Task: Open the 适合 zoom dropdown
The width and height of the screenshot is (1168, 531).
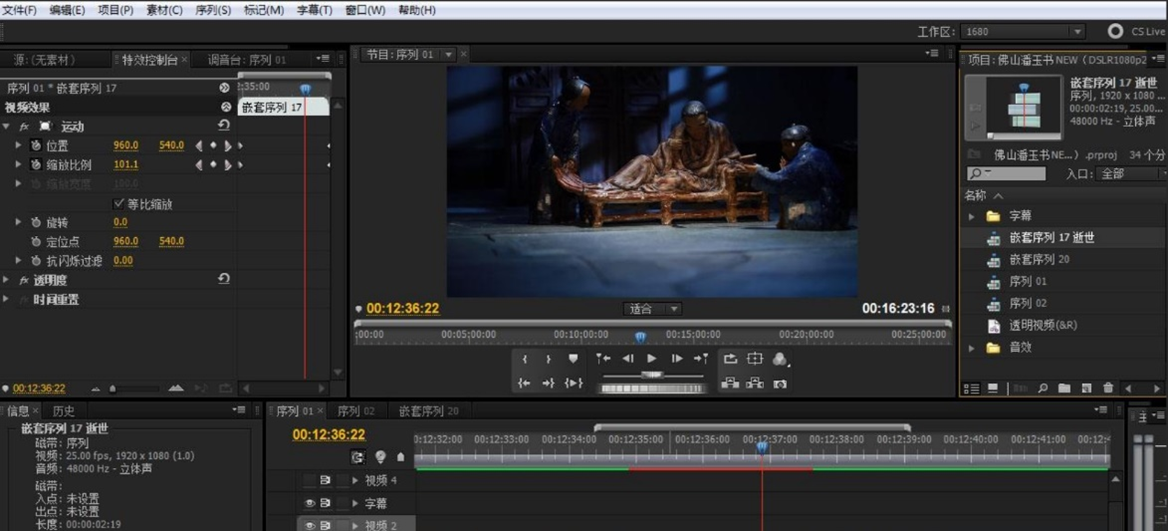Action: click(x=652, y=308)
